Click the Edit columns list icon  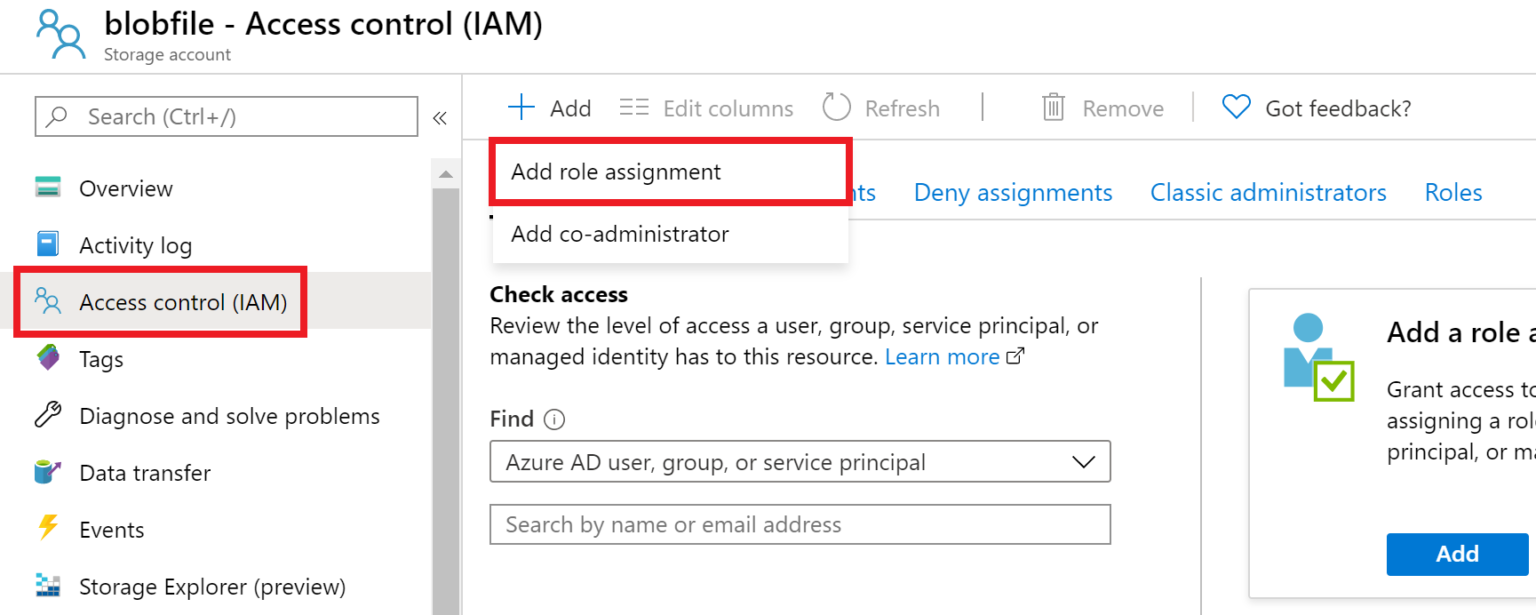coord(634,107)
